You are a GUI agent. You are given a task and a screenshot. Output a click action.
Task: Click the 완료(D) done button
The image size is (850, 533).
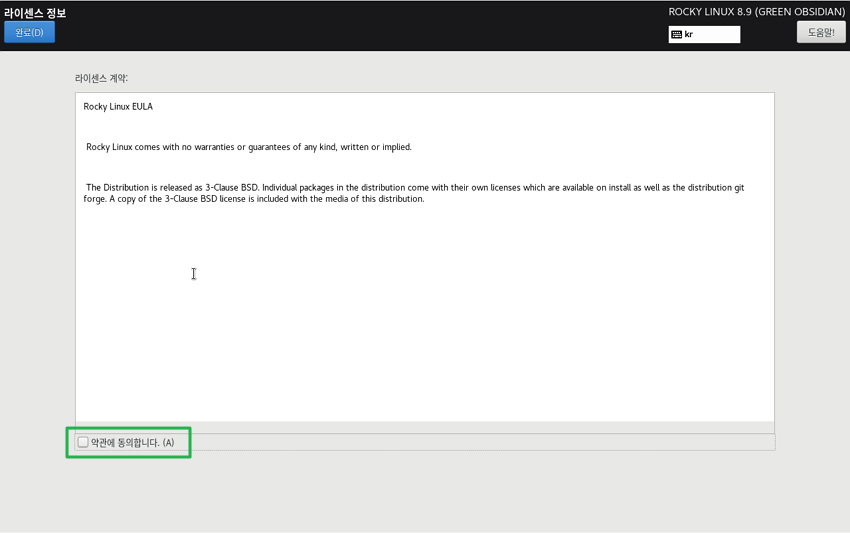point(29,33)
